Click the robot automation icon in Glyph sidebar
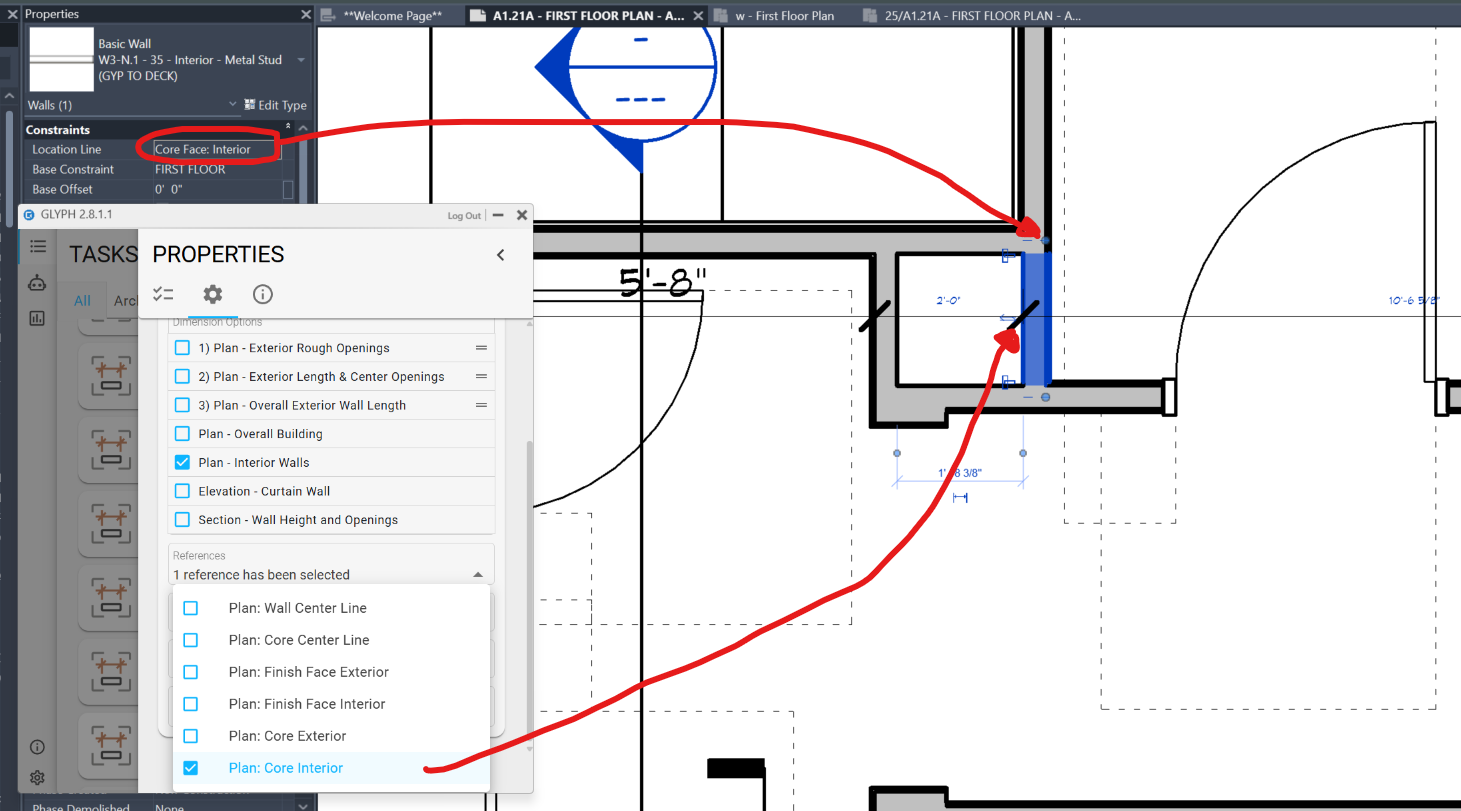The height and width of the screenshot is (811, 1461). (x=37, y=283)
